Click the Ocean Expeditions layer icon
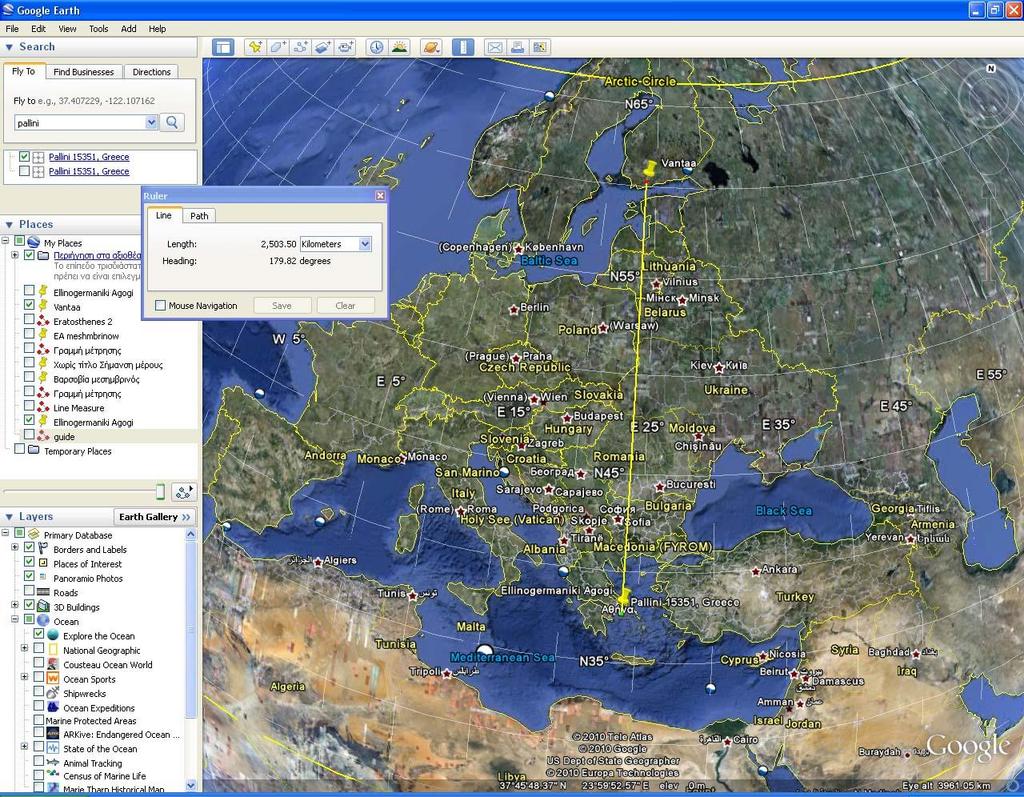 [53, 708]
